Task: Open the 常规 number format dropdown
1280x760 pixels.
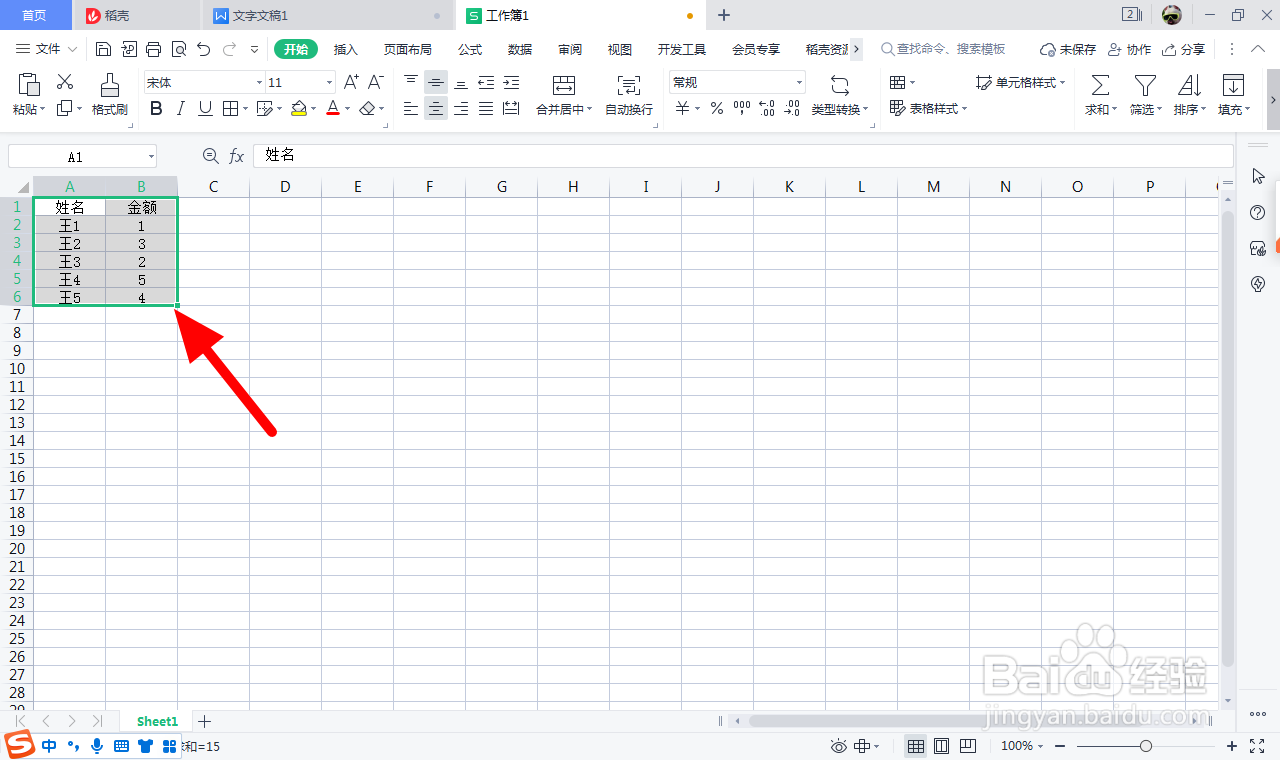Action: [x=799, y=83]
